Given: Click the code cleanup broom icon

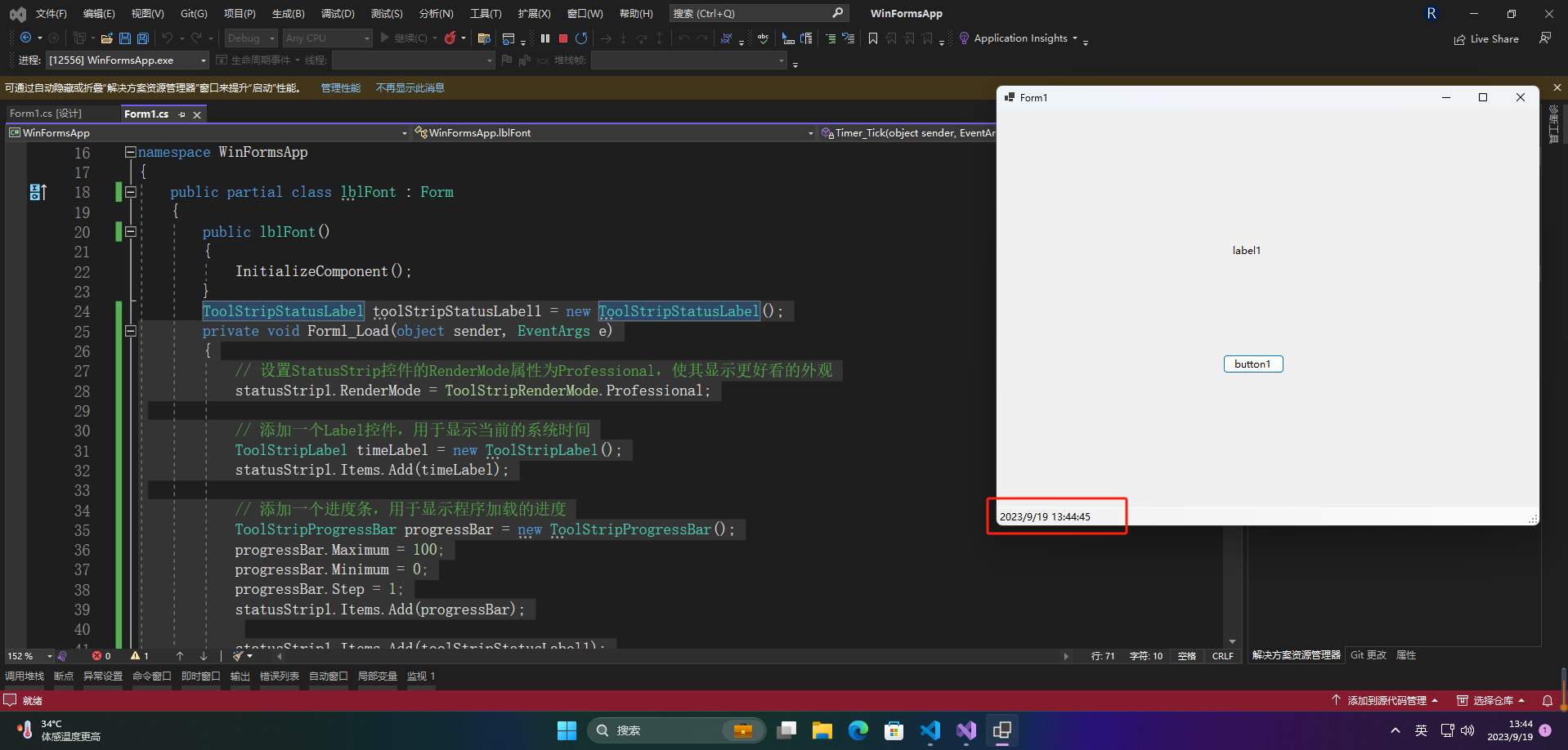Looking at the screenshot, I should coord(238,656).
